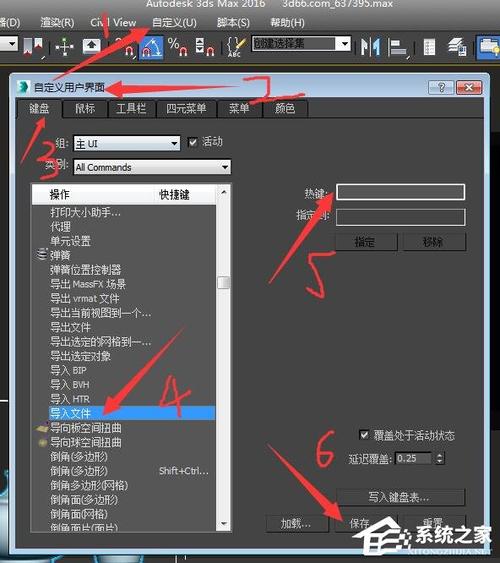Select 导向板空间扭曲 in the list
Screen dimensions: 500x563
(x=86, y=428)
